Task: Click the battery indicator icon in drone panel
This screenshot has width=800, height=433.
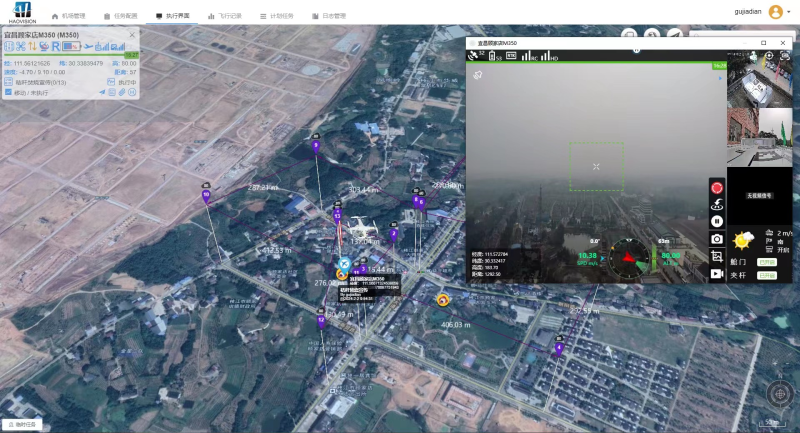Action: click(72, 47)
